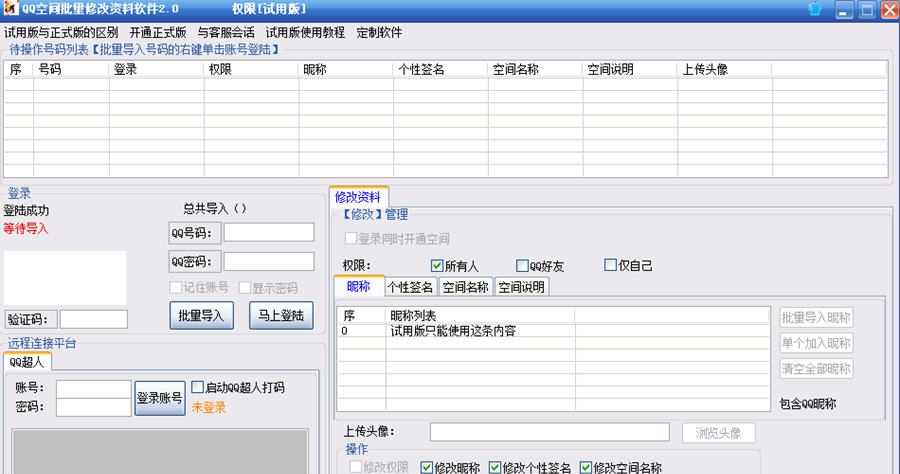Click the 登录账号 button

click(x=160, y=398)
